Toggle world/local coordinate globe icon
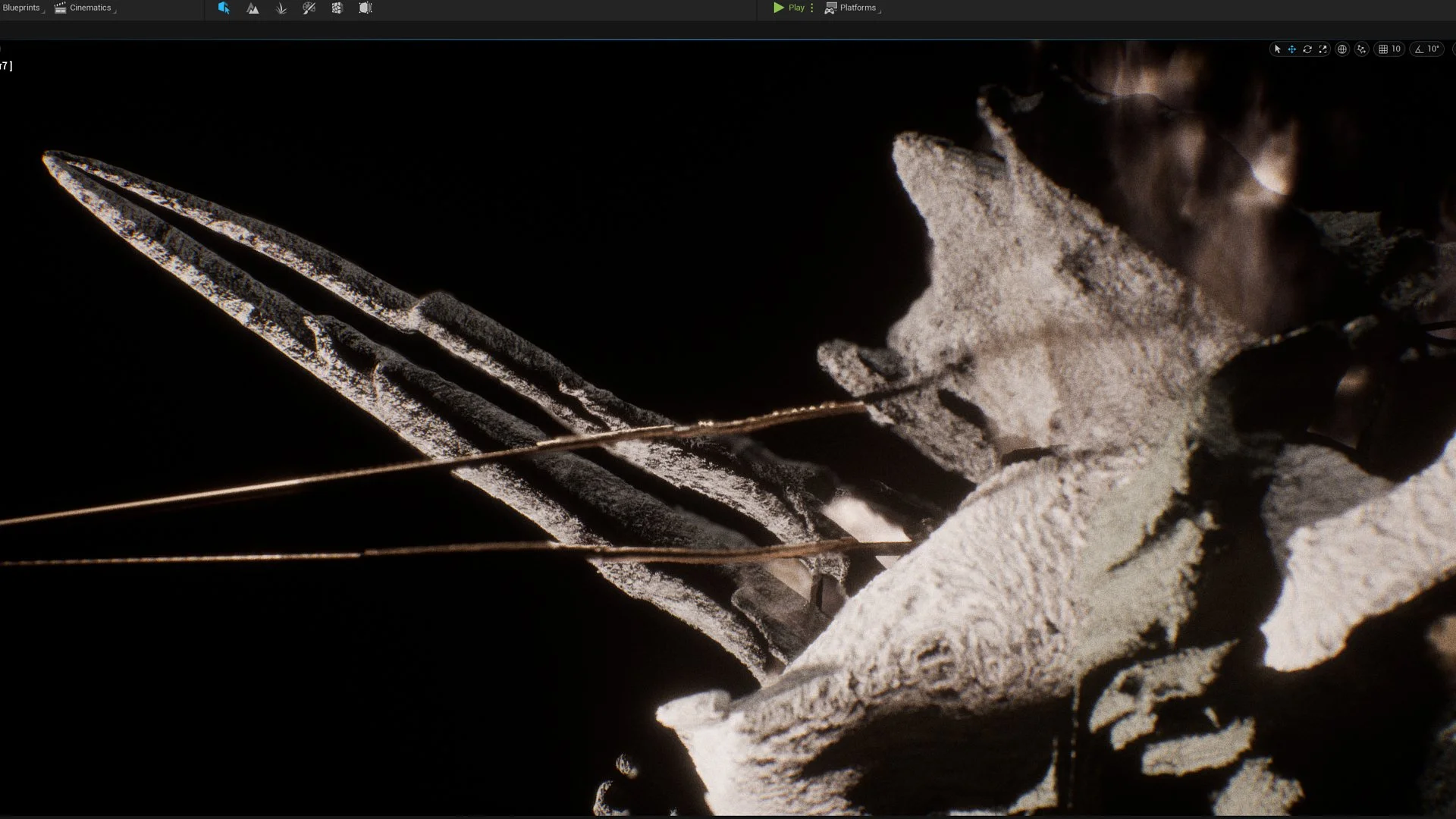Screen dimensions: 1456x819 pos(1342,49)
